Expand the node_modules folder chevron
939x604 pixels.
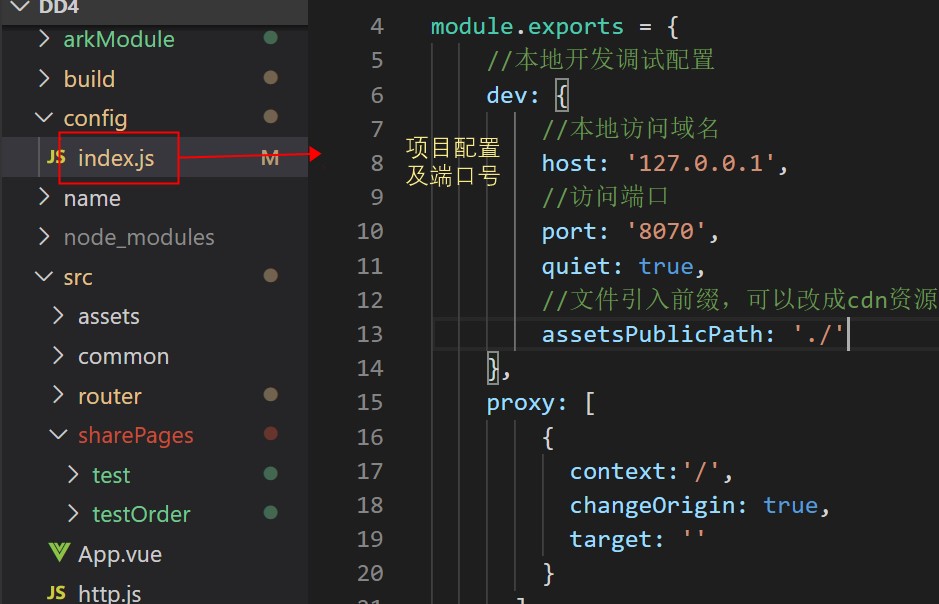point(44,236)
